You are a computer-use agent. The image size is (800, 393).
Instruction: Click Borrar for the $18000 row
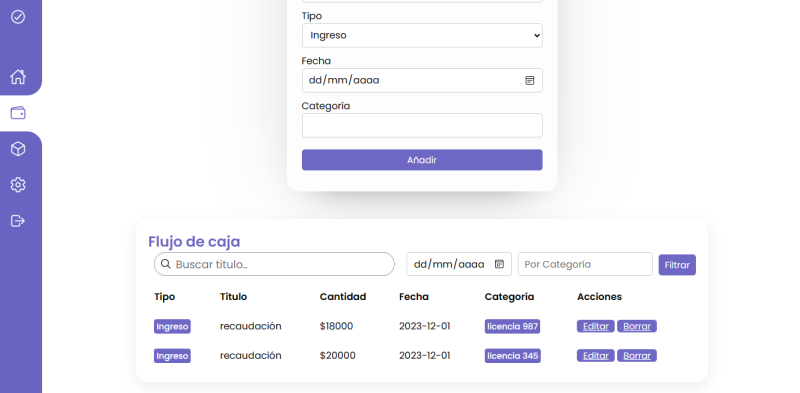[x=637, y=326]
